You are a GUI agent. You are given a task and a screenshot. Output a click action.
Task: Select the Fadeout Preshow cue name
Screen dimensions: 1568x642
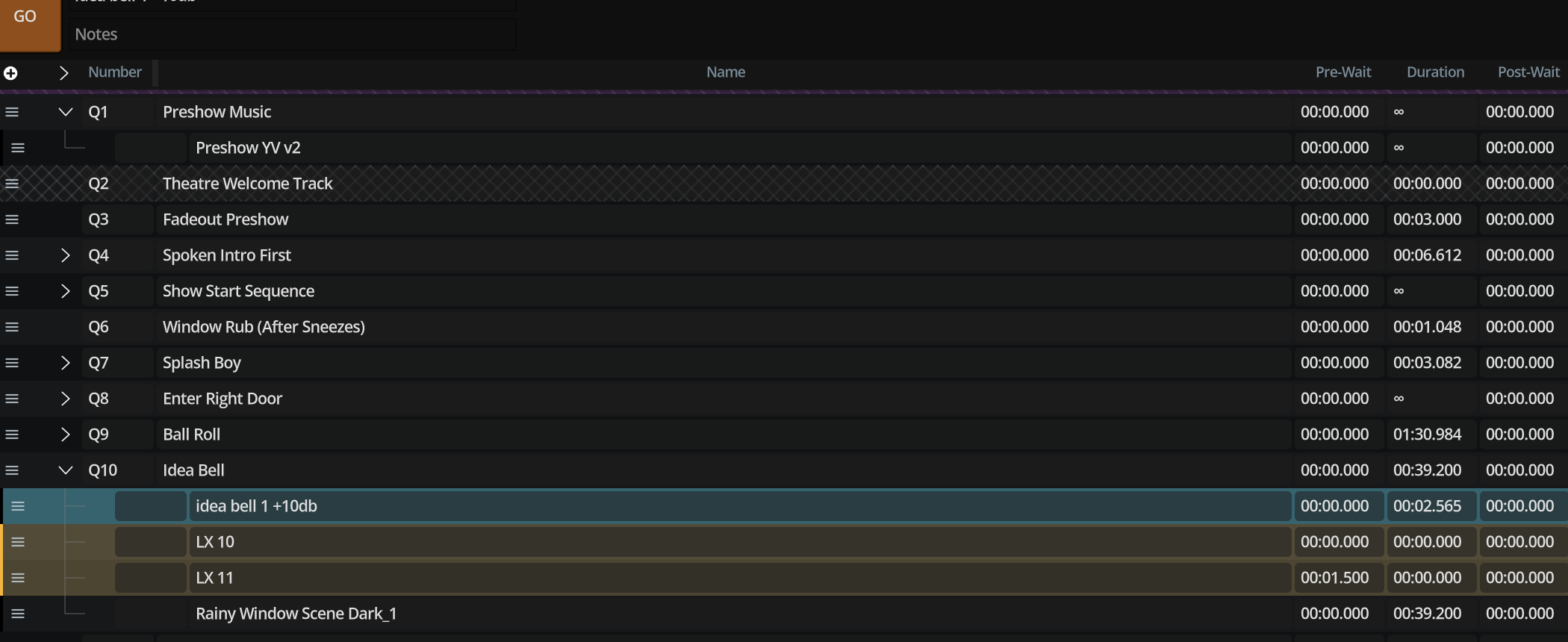click(225, 219)
